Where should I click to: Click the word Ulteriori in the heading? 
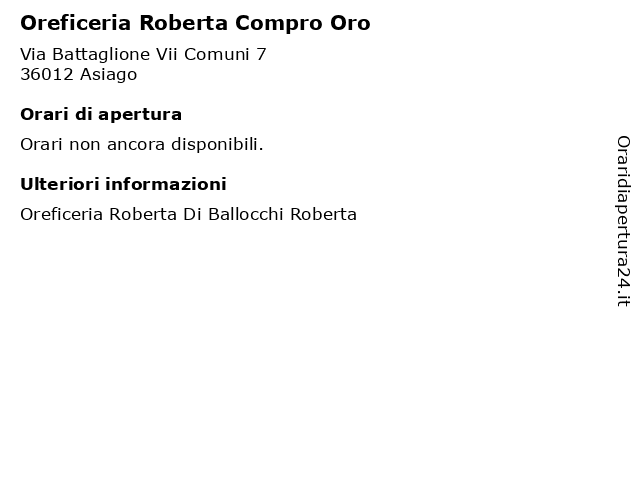point(60,184)
